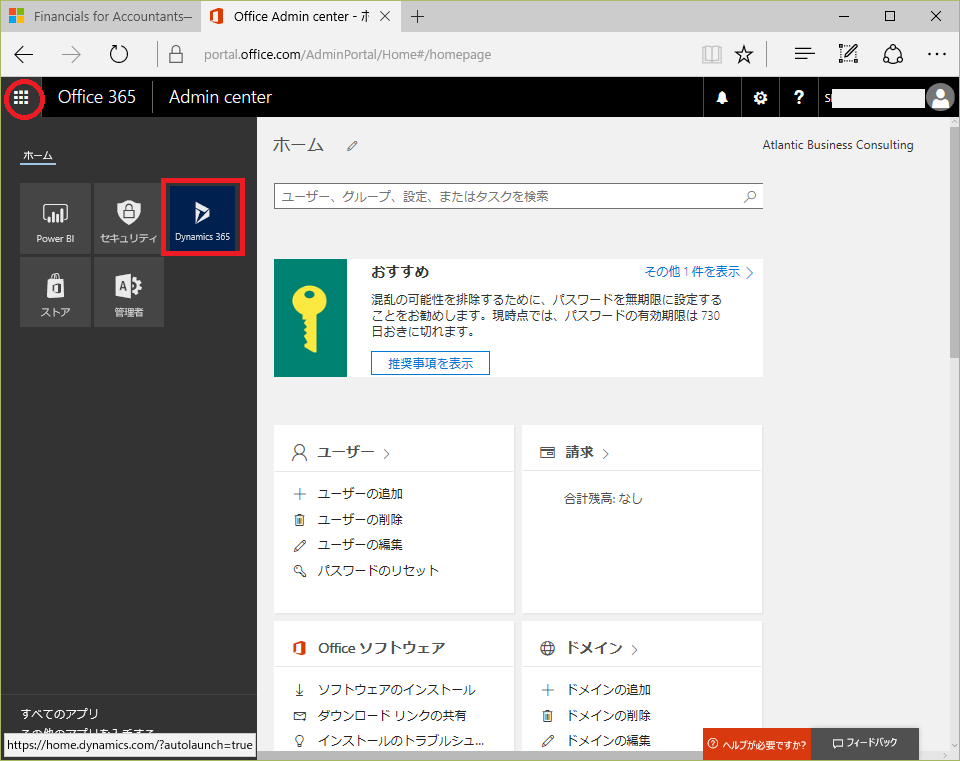
Task: Click Admin center header label
Action: 220,97
